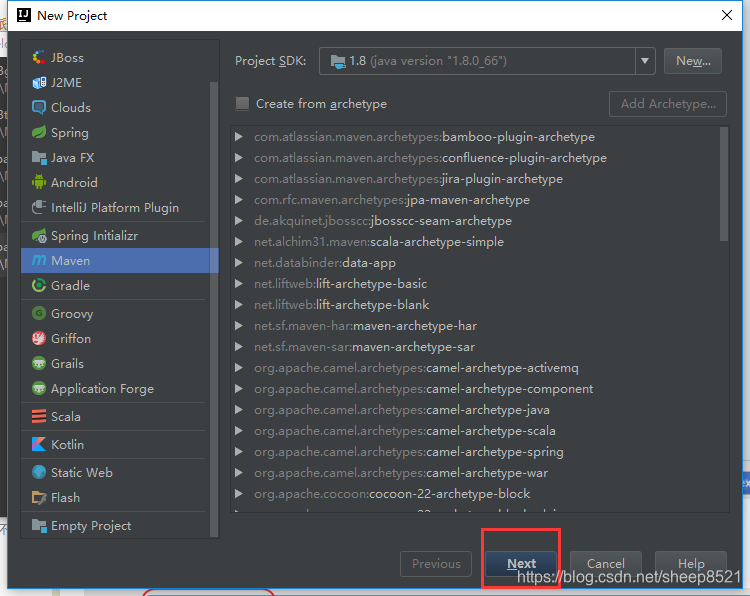Expand net.databinder:data-app entry
This screenshot has width=750, height=596.
[239, 263]
